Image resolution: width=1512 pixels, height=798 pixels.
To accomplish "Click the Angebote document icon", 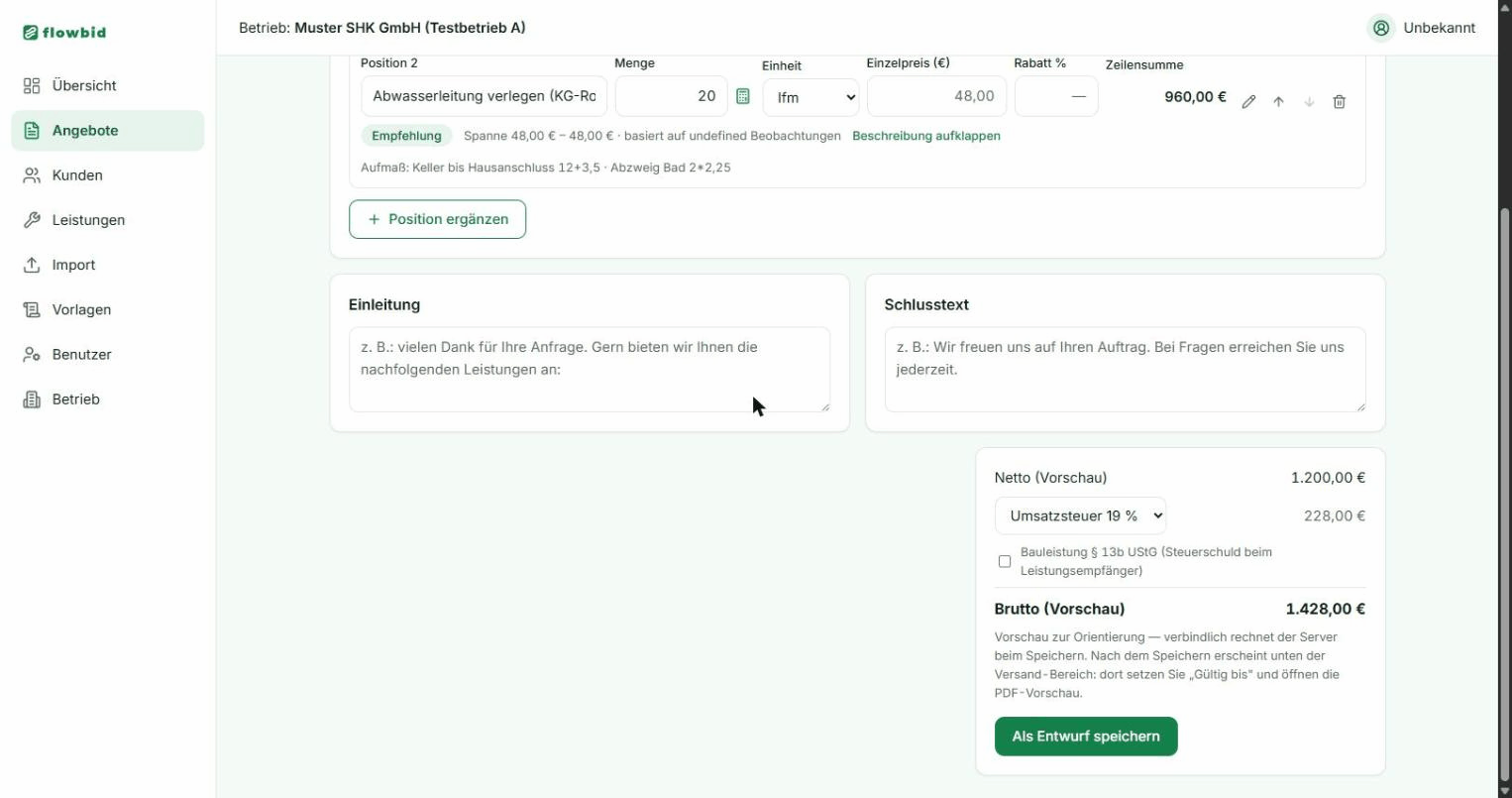I will 32,130.
